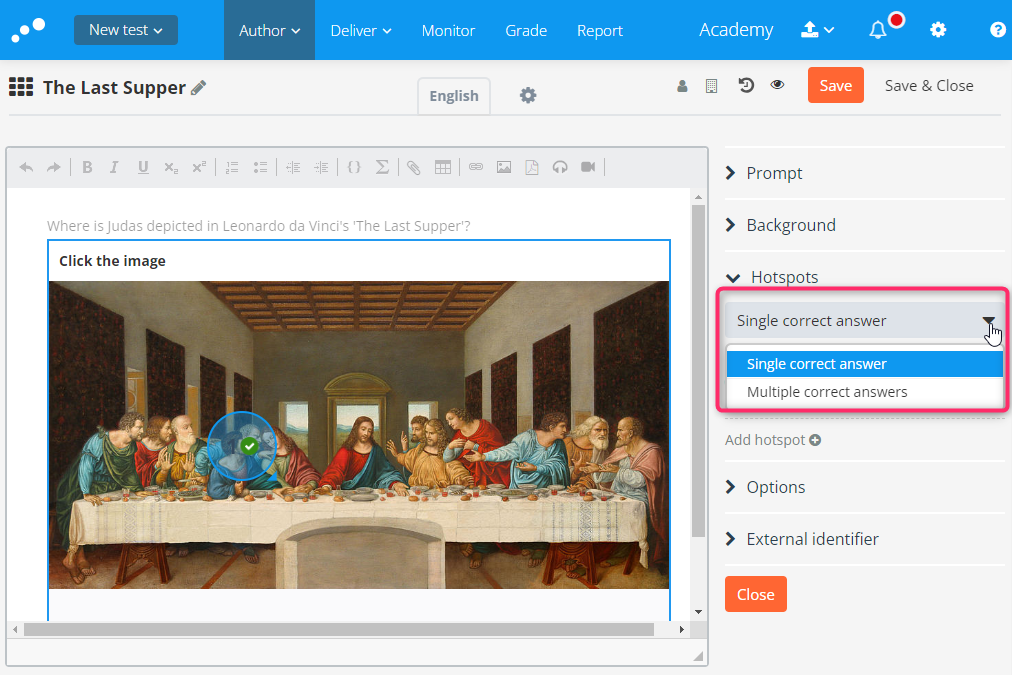Preview the question with eye icon
This screenshot has height=675, width=1012.
777,85
